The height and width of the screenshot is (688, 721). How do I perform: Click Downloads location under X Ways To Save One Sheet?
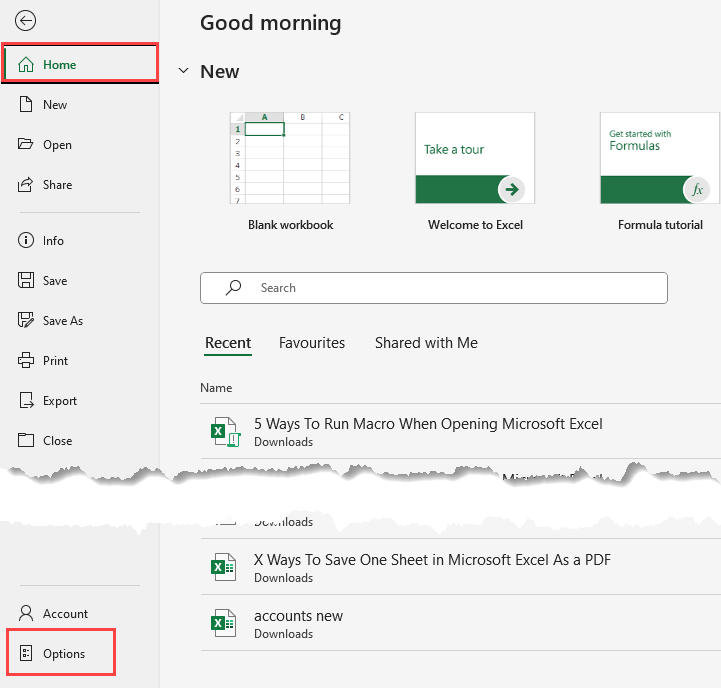284,578
